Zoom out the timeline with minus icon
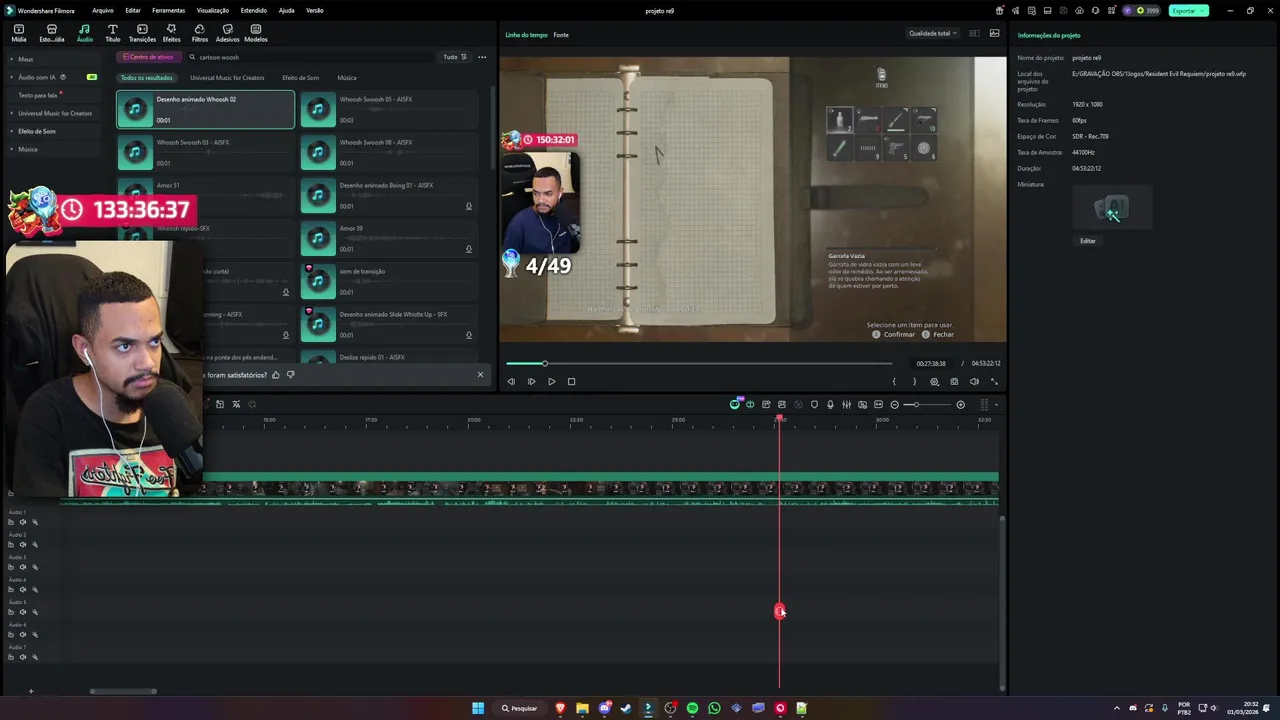Screen dimensions: 1280x720 [x=895, y=405]
